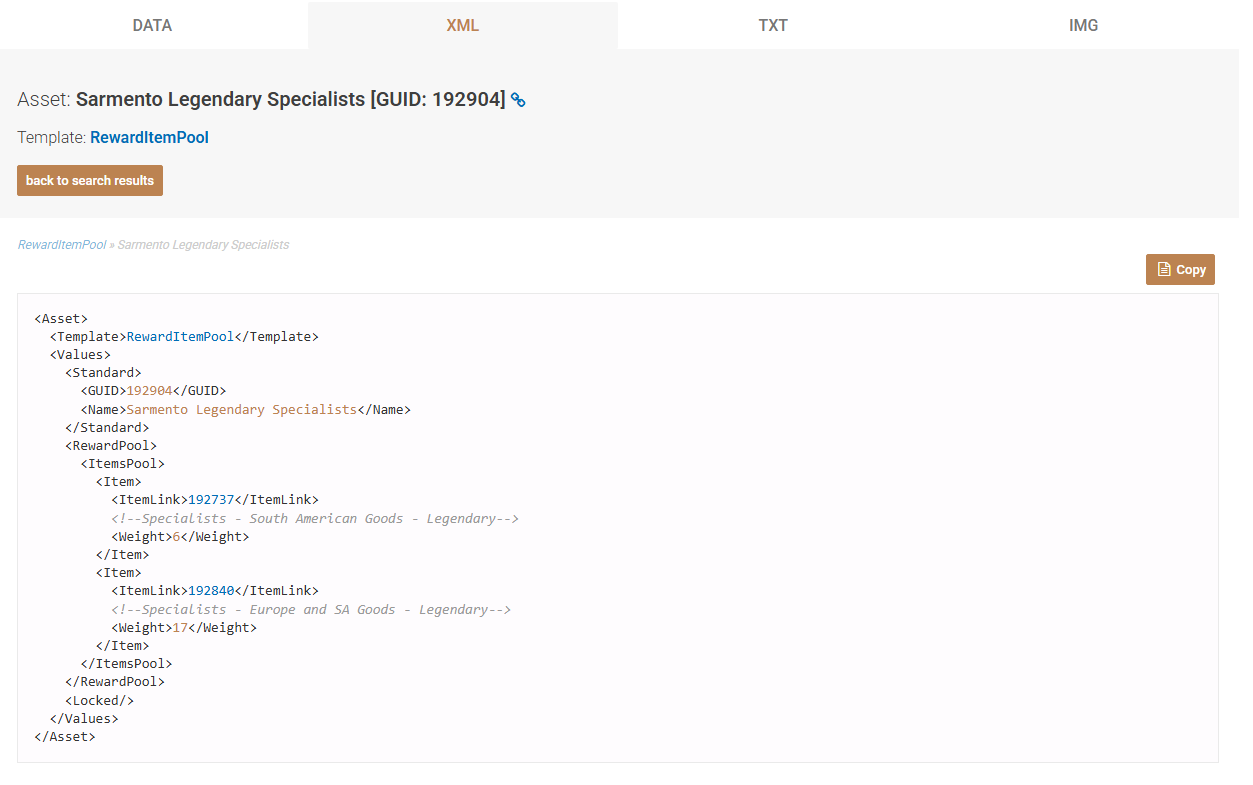
Task: Click the Name value in the XML code
Action: pos(241,410)
